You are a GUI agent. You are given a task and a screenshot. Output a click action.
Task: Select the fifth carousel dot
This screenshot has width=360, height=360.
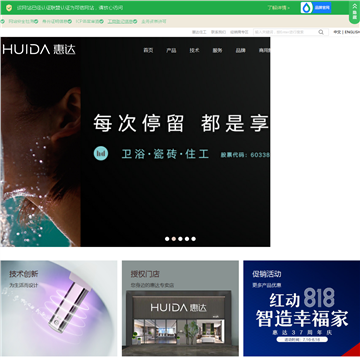194,239
